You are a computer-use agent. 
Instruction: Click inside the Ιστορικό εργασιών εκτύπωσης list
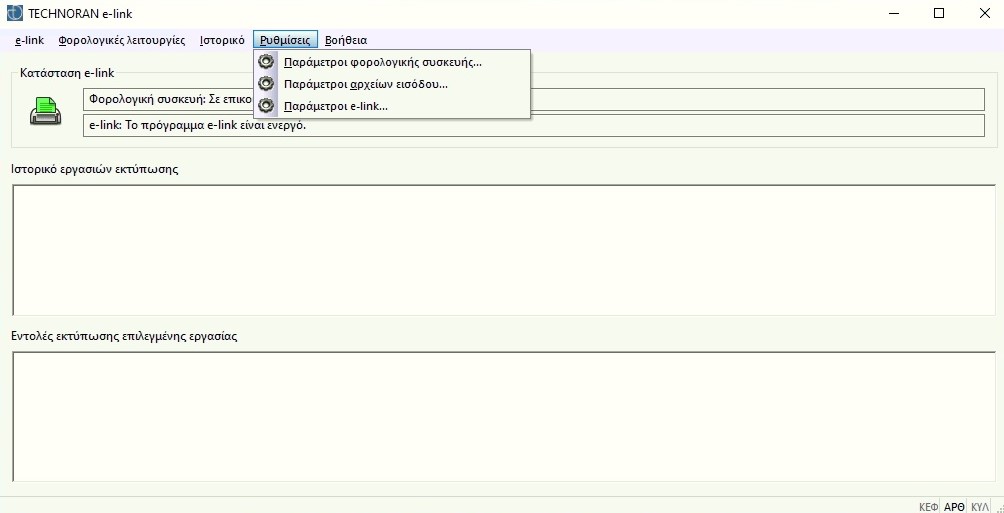pyautogui.click(x=504, y=250)
